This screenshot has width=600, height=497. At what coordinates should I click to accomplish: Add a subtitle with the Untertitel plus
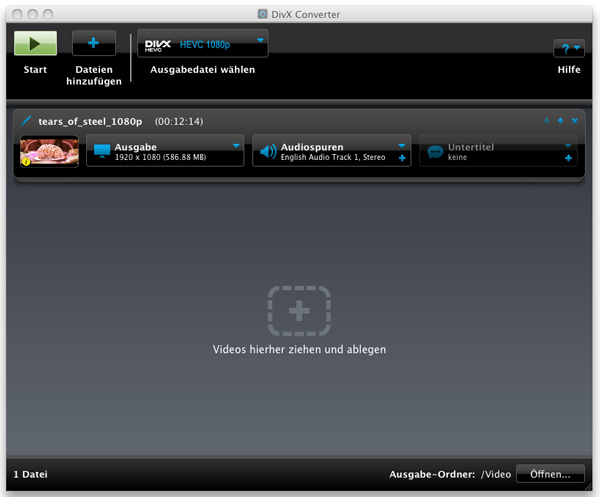tap(568, 158)
